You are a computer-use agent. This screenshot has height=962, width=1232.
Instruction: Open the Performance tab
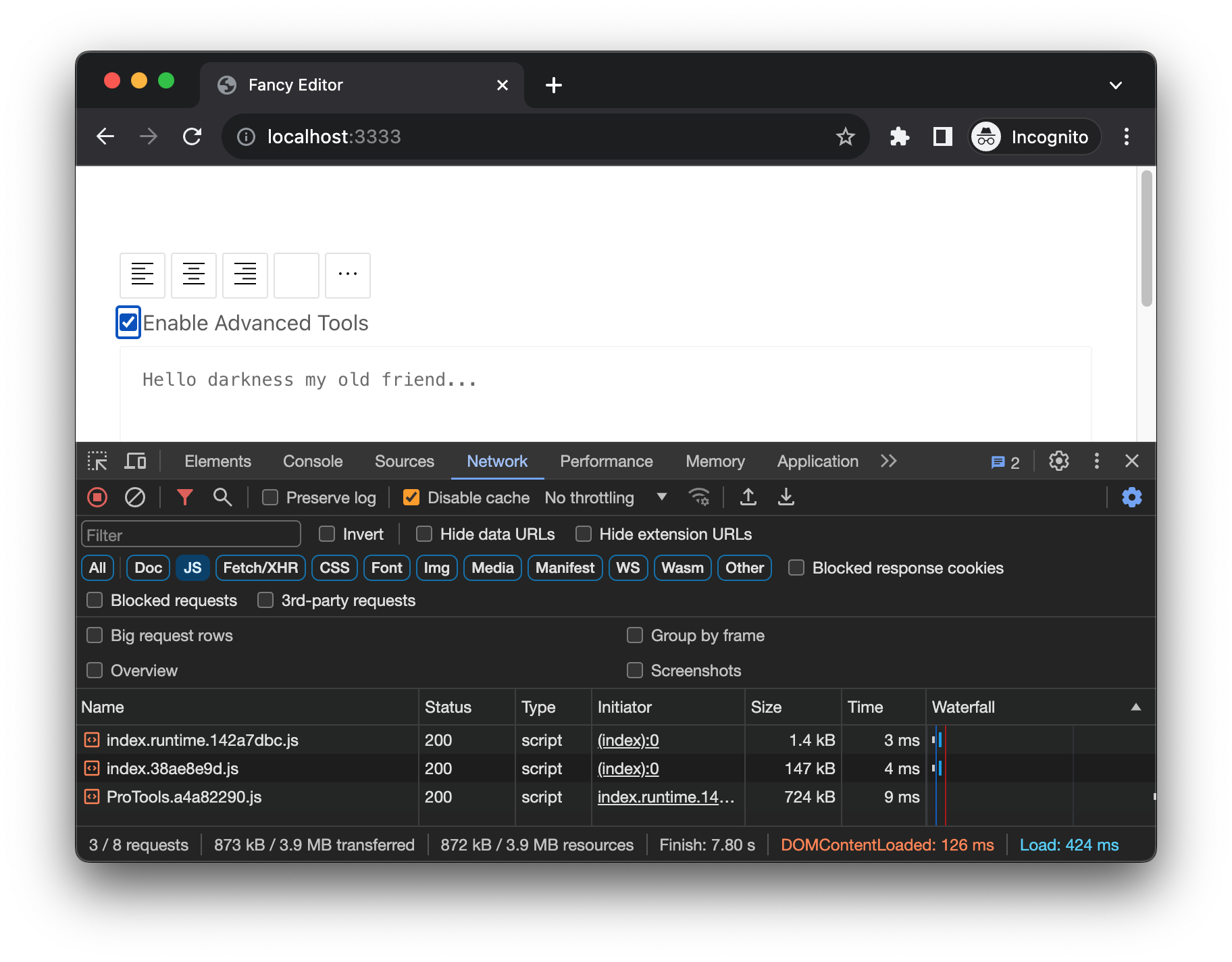pyautogui.click(x=606, y=461)
